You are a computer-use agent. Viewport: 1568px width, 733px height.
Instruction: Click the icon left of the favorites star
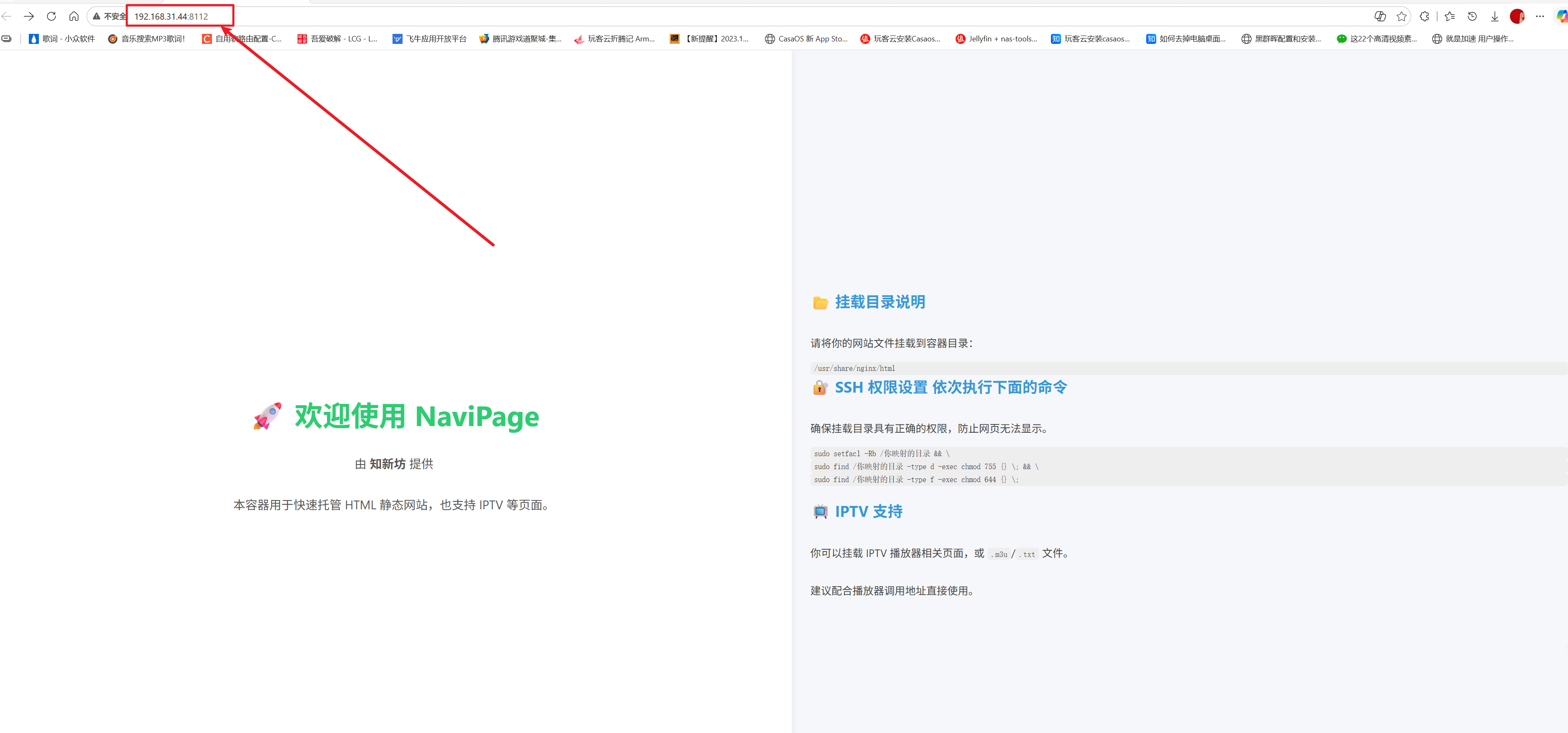[x=1380, y=16]
